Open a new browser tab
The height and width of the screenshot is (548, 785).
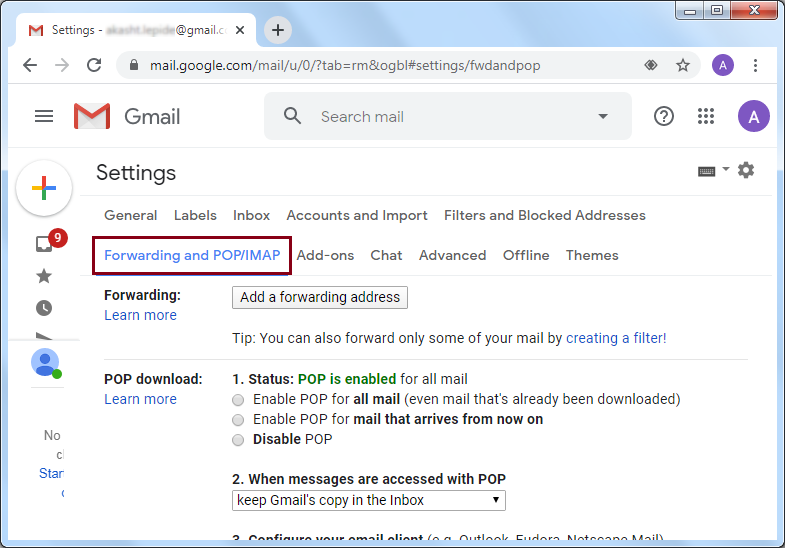278,30
